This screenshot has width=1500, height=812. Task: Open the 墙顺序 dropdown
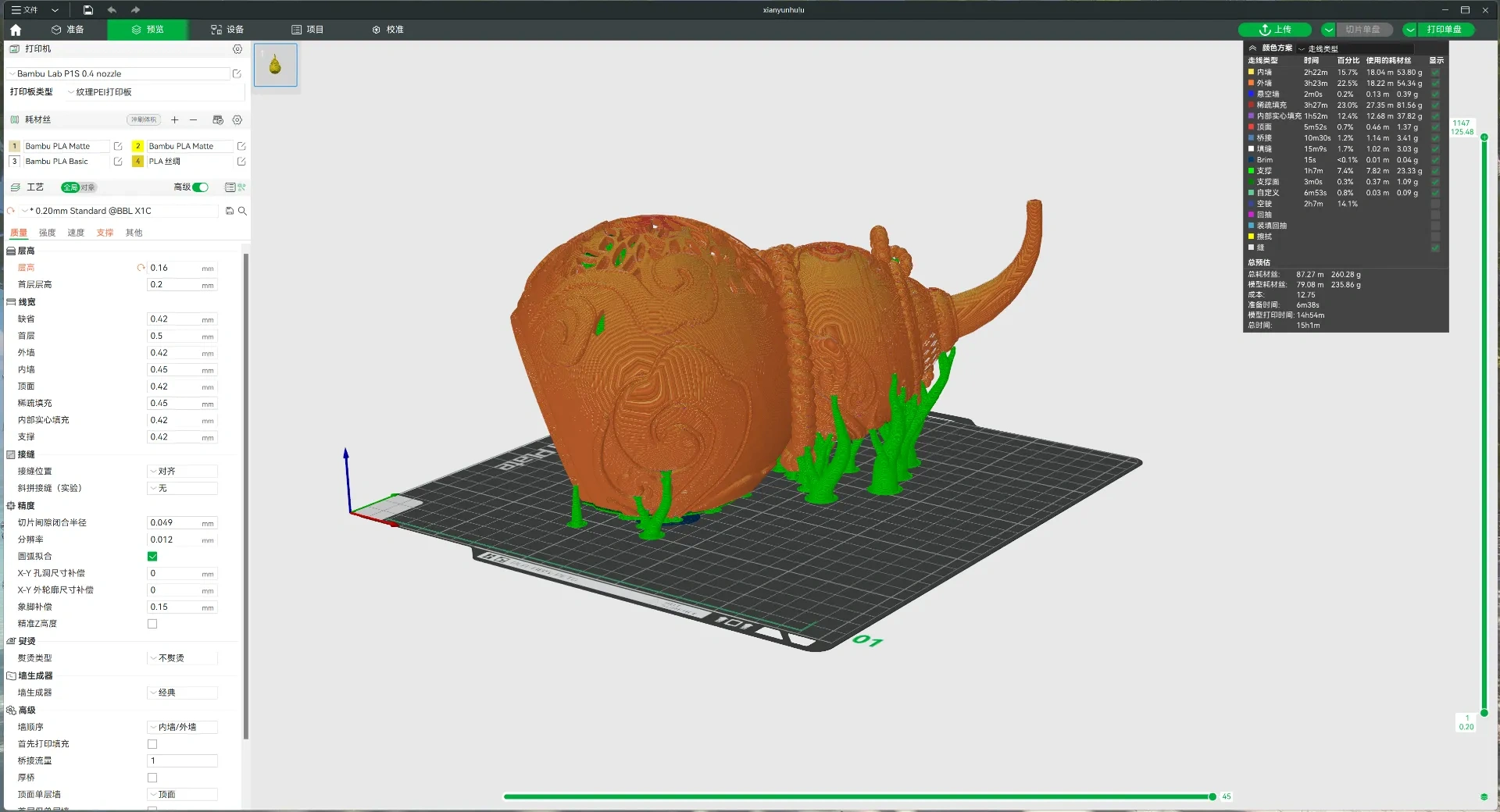pyautogui.click(x=182, y=727)
